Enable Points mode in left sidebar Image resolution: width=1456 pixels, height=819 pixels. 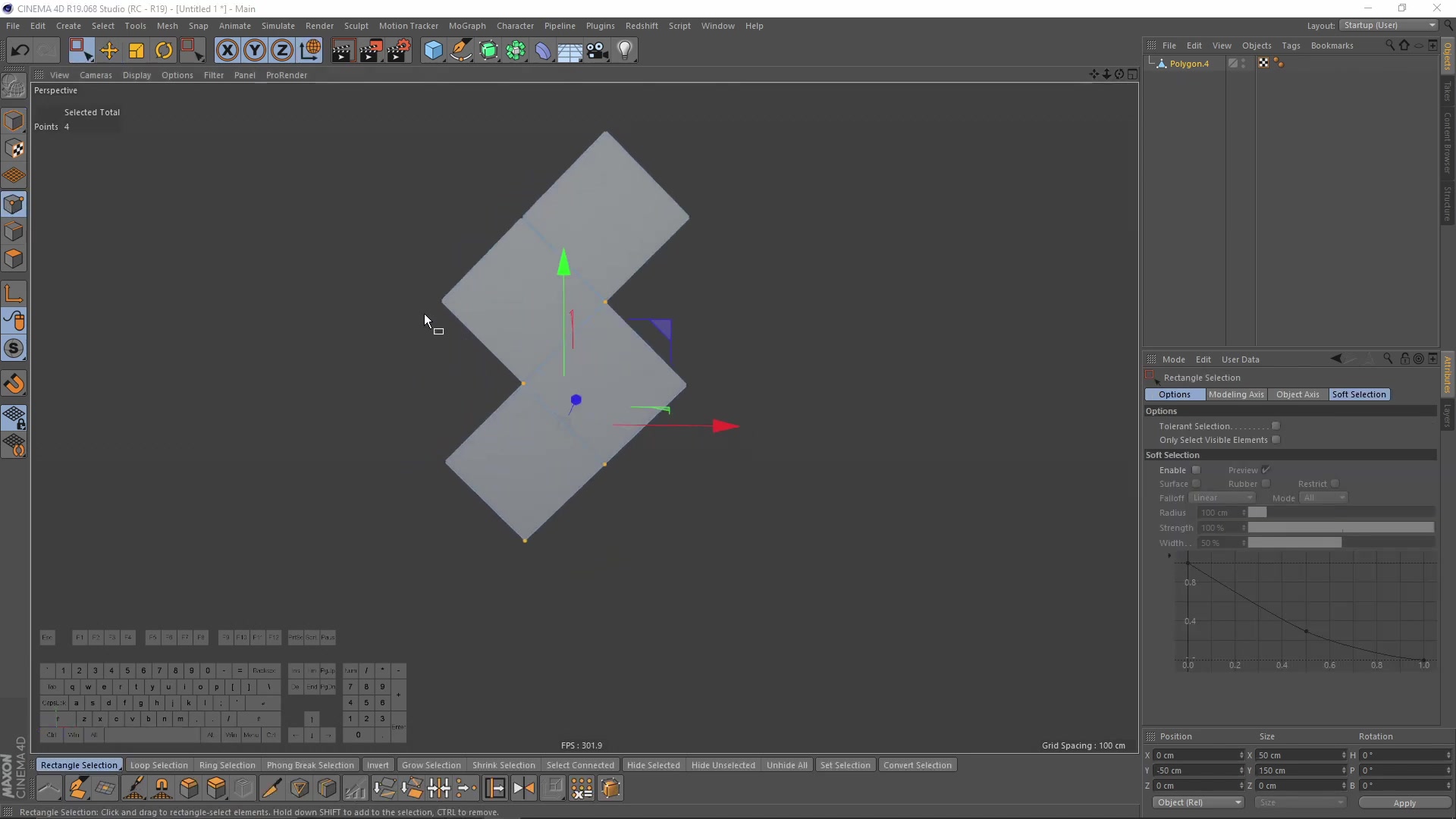pos(14,204)
